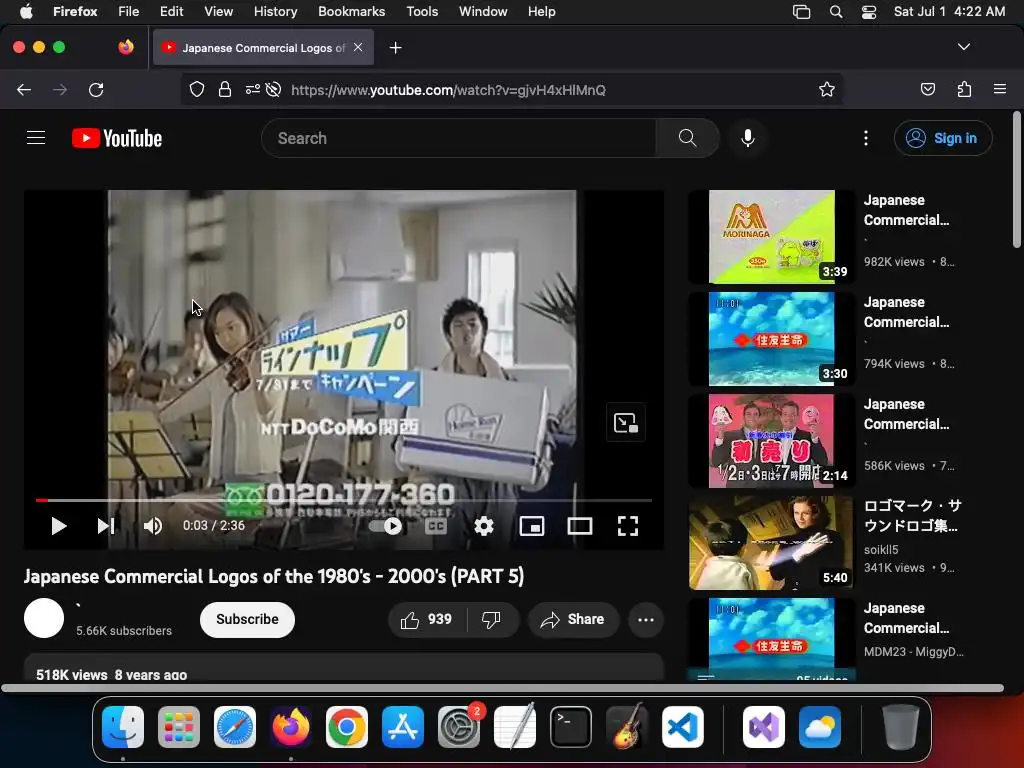
Task: Click the search magnifier button
Action: pyautogui.click(x=687, y=138)
